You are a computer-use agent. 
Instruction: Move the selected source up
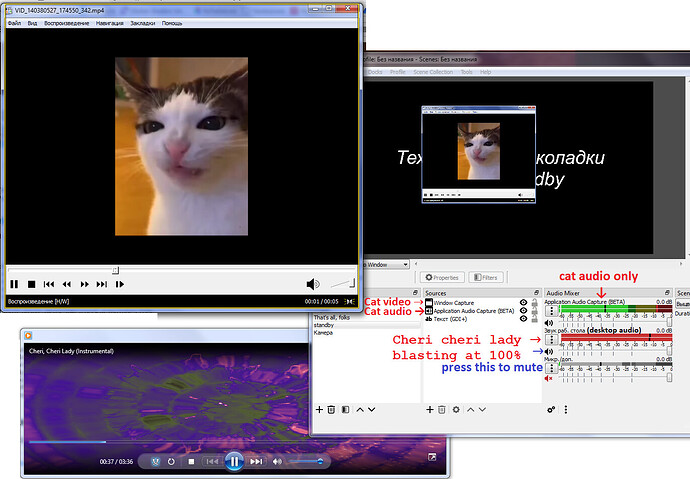(470, 410)
